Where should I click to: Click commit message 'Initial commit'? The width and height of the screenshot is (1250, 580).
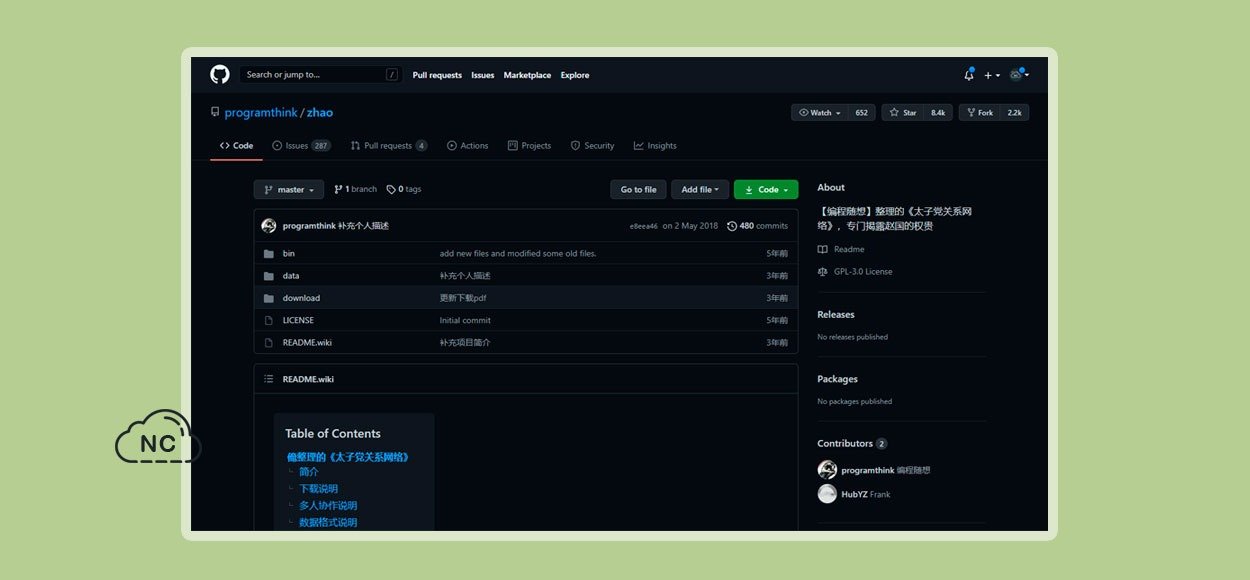(x=465, y=320)
